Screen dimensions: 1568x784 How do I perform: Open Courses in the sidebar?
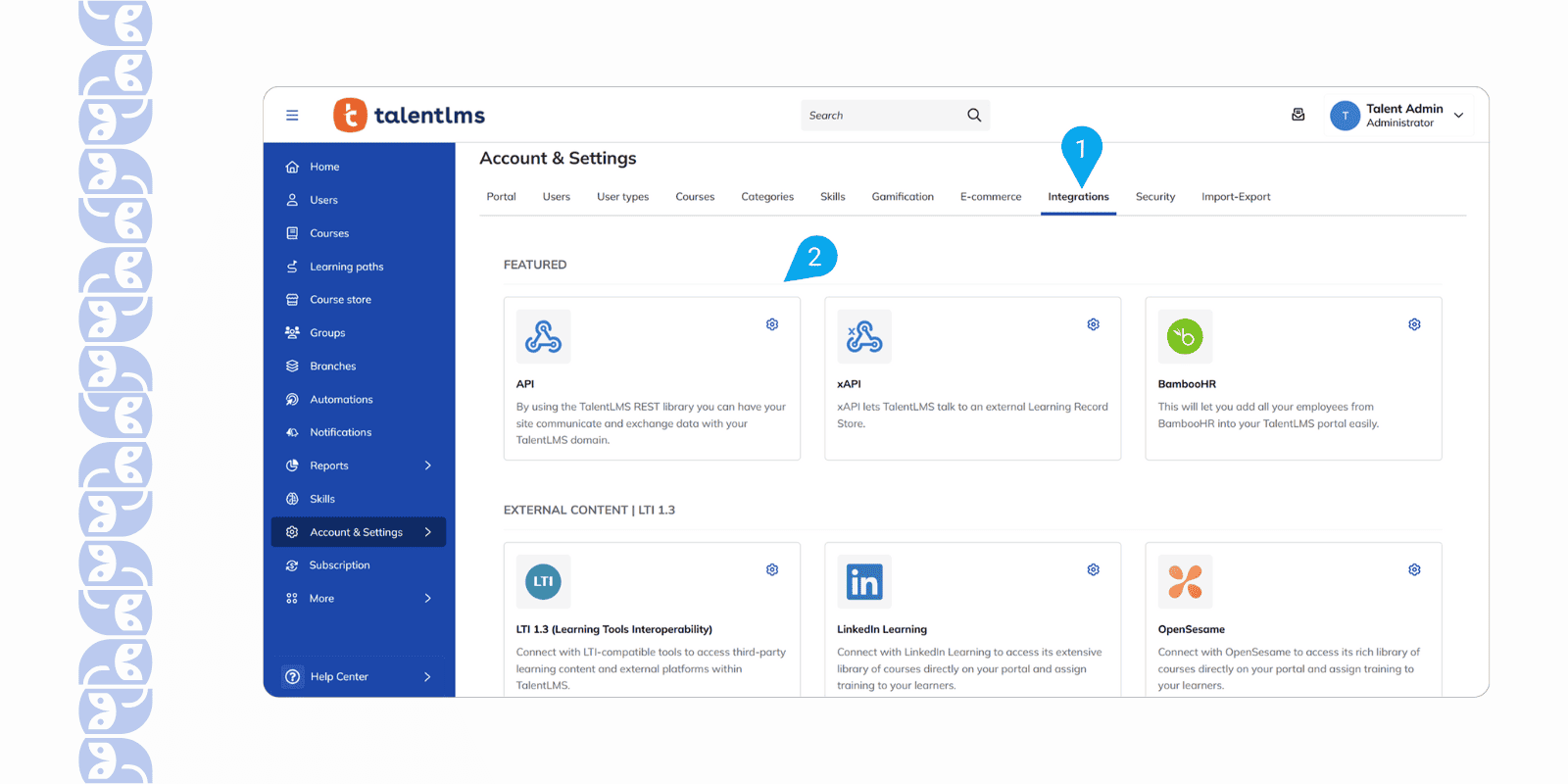(x=329, y=233)
